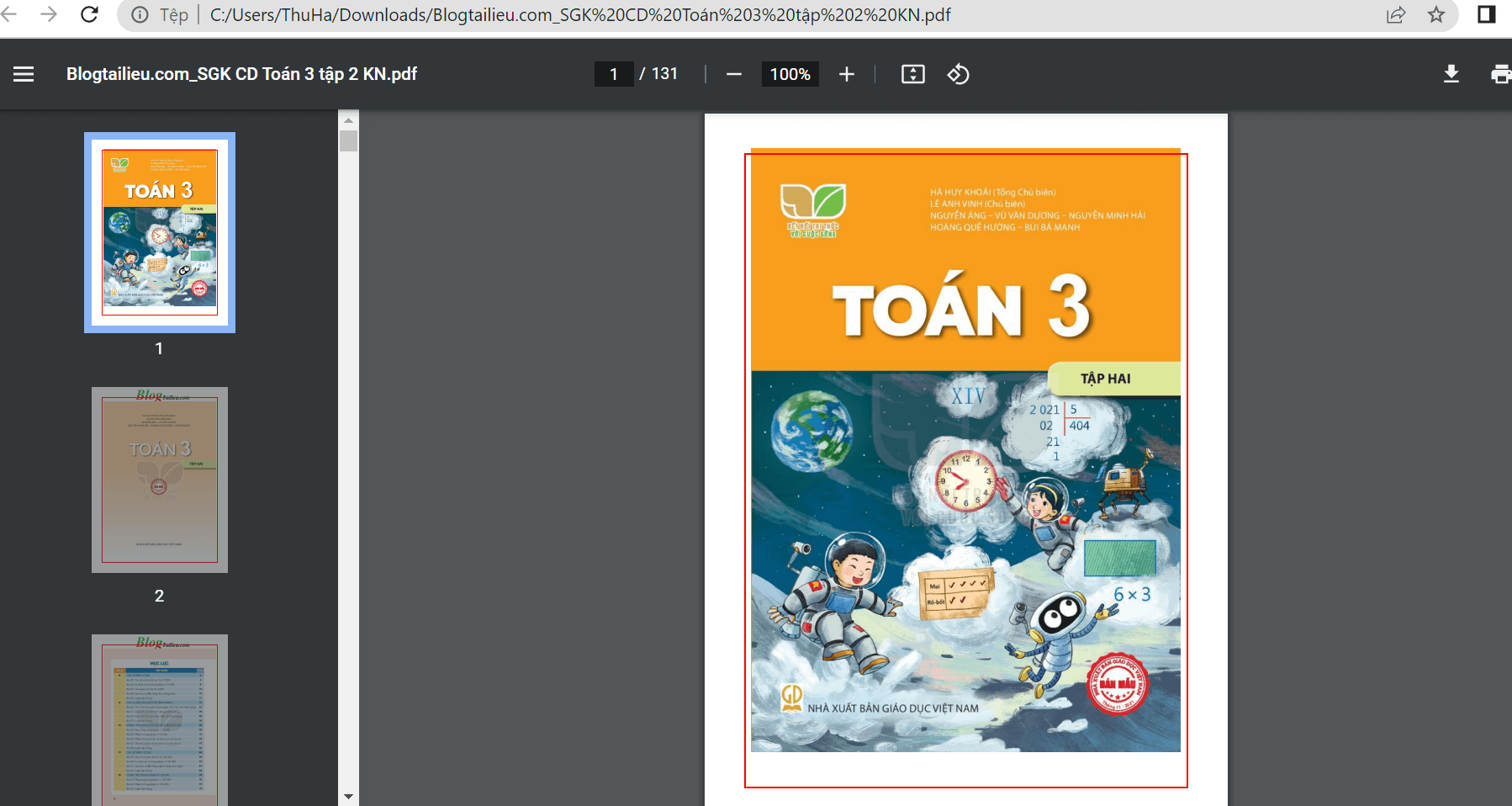The height and width of the screenshot is (806, 1512).
Task: Click the TOÁN 3 title on the cover
Action: pyautogui.click(x=962, y=307)
